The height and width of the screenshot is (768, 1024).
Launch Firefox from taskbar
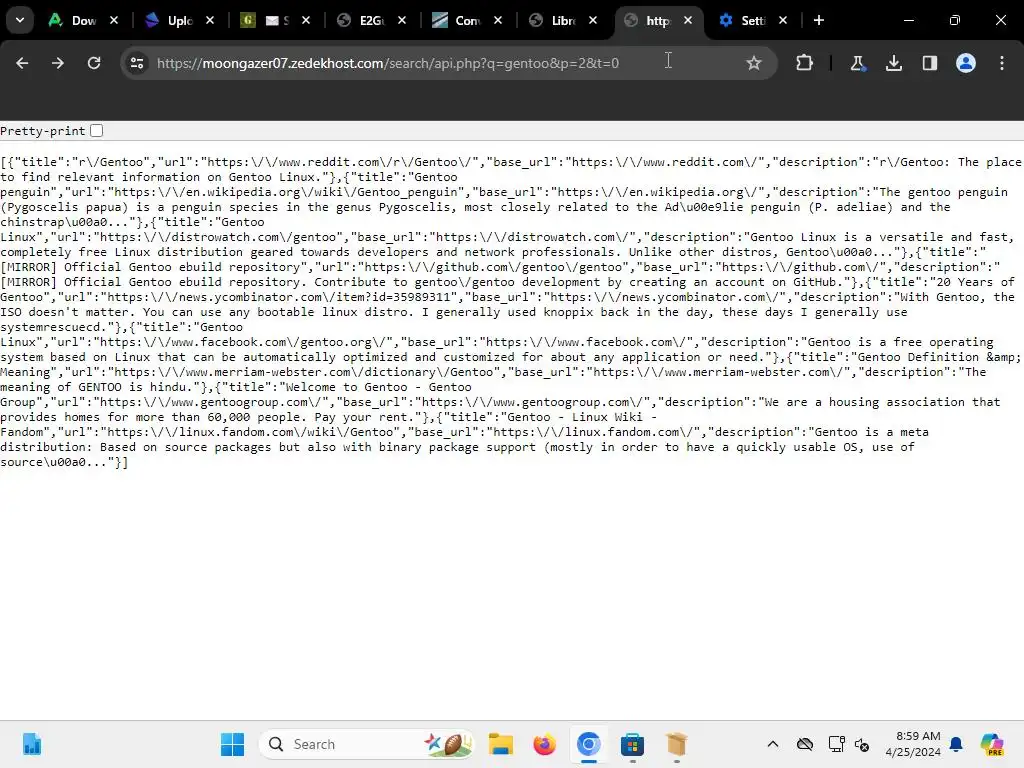tap(545, 744)
